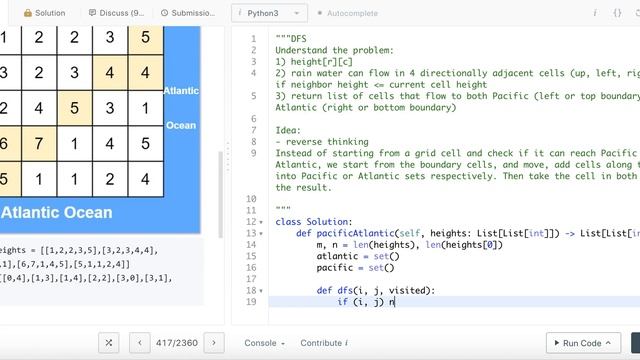The width and height of the screenshot is (640, 360).
Task: Click the chat icon on Discuss tab
Action: click(92, 13)
